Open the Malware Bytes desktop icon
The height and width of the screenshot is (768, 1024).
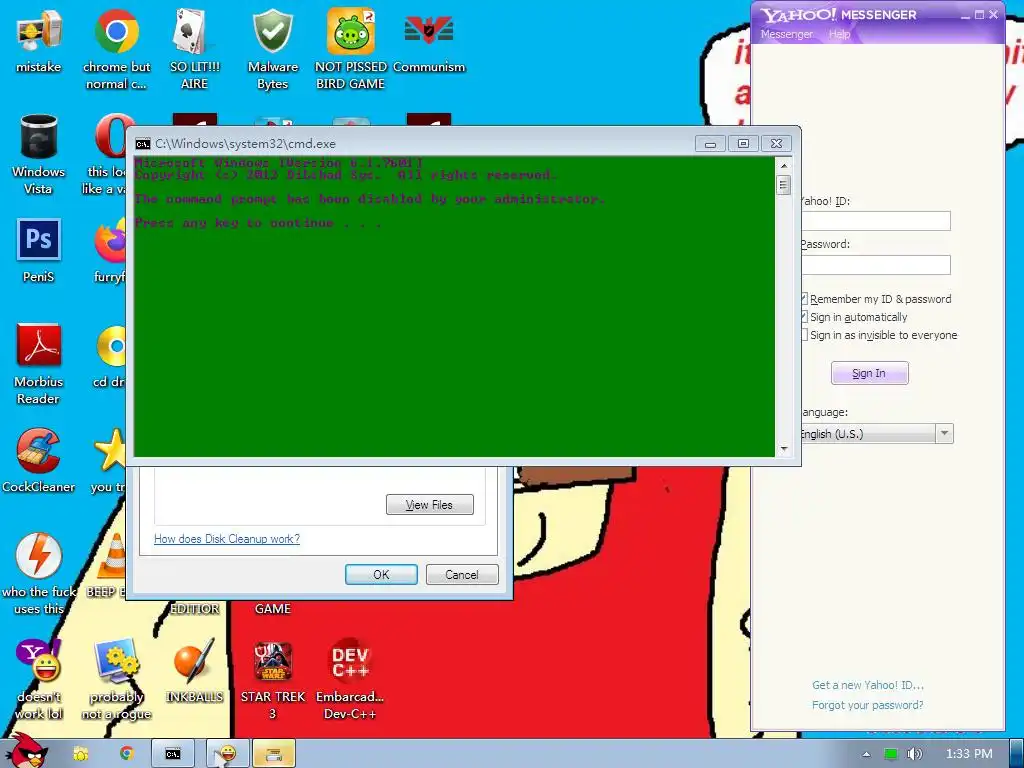pyautogui.click(x=272, y=49)
